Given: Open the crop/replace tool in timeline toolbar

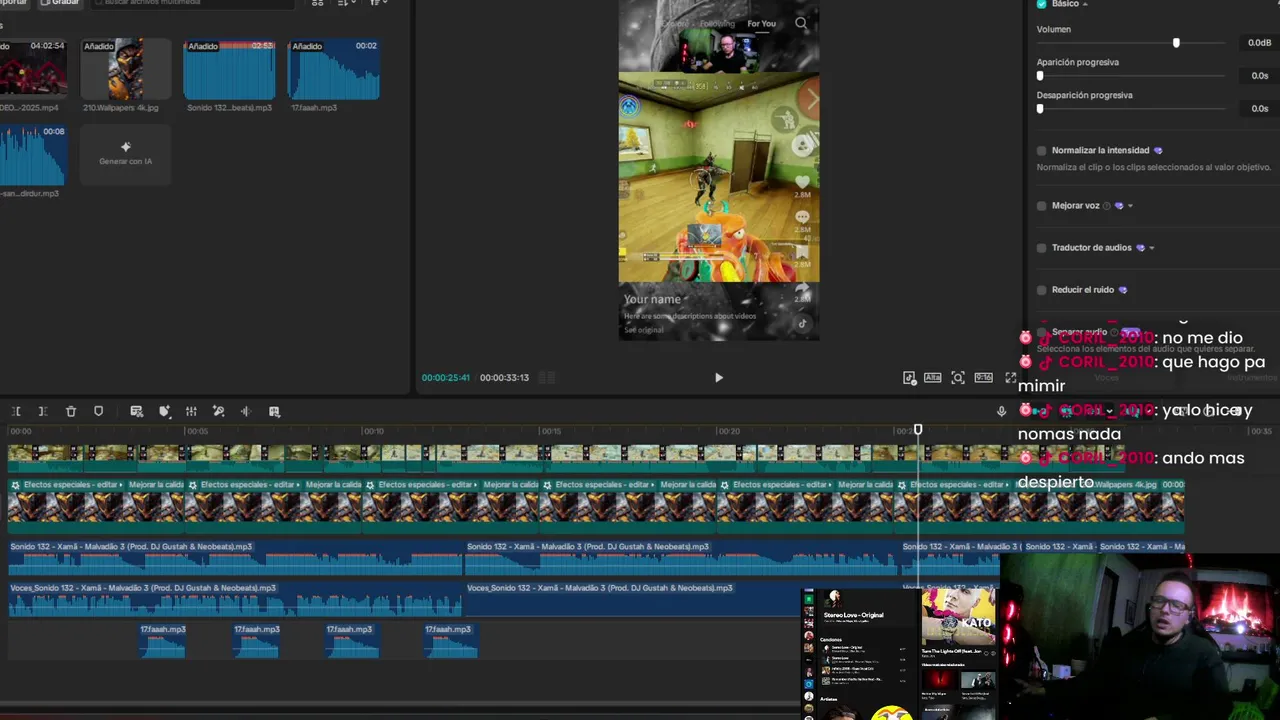Looking at the screenshot, I should (274, 411).
